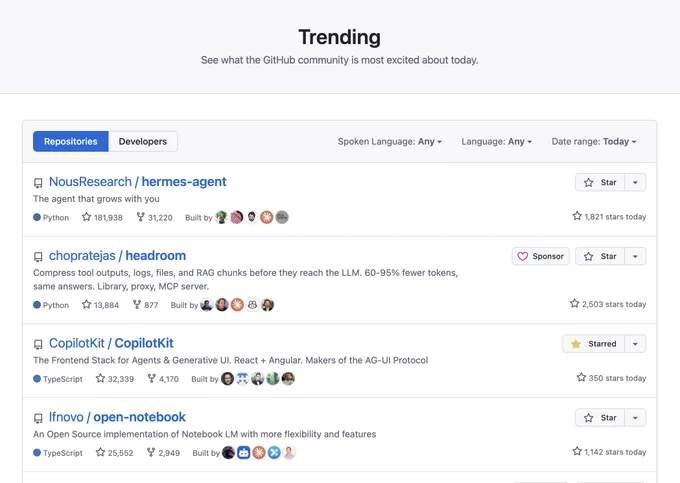Open first contributor avatar in headroom row
Screen dimensions: 680x483
point(206,305)
